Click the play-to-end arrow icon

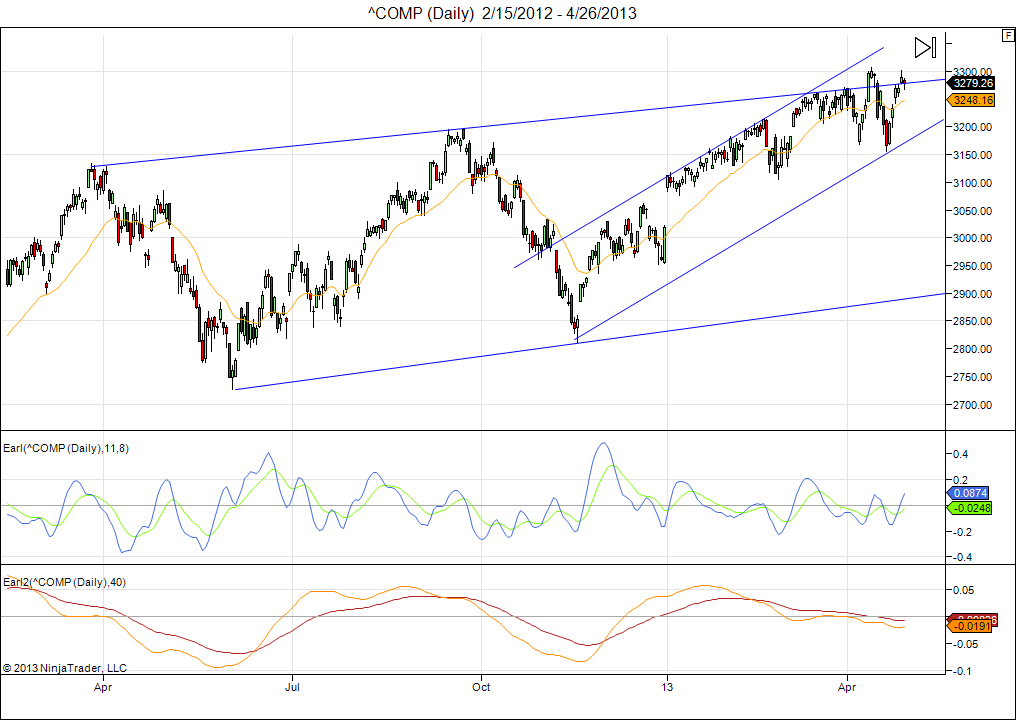click(x=925, y=47)
